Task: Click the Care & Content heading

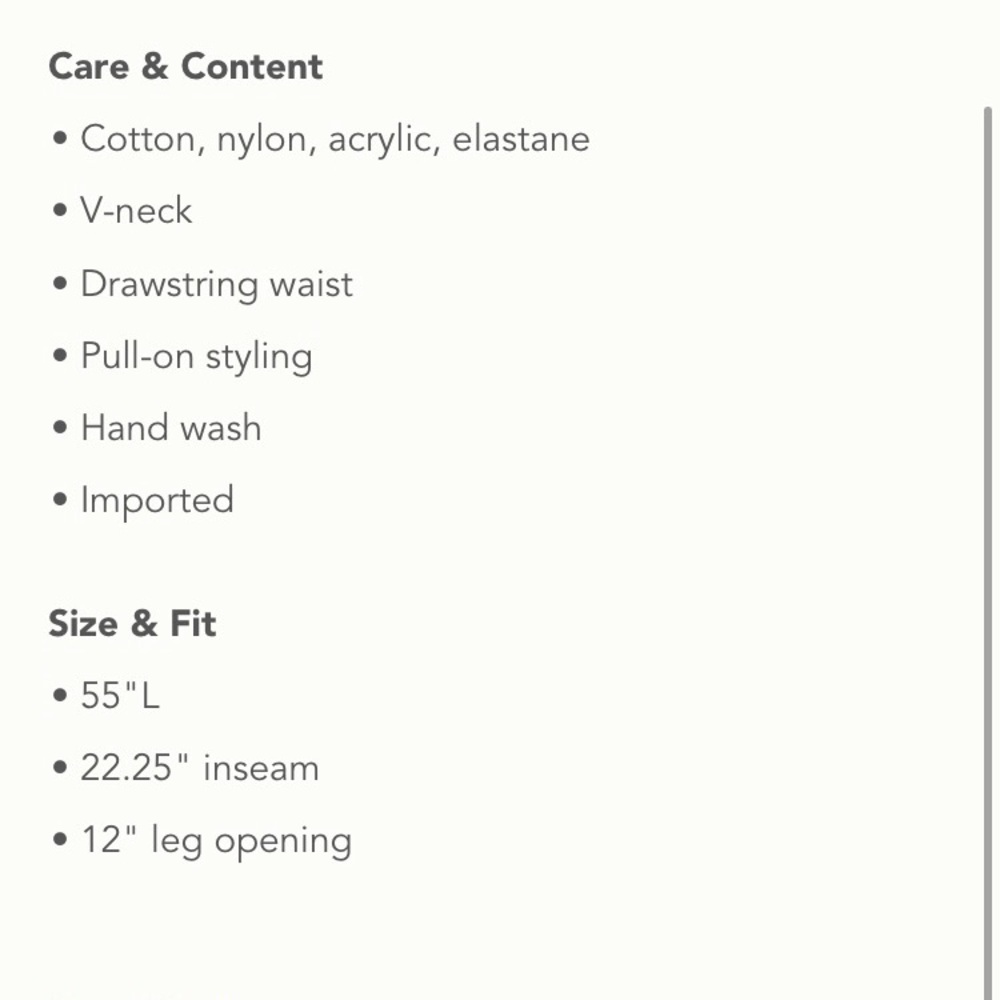Action: [x=185, y=67]
